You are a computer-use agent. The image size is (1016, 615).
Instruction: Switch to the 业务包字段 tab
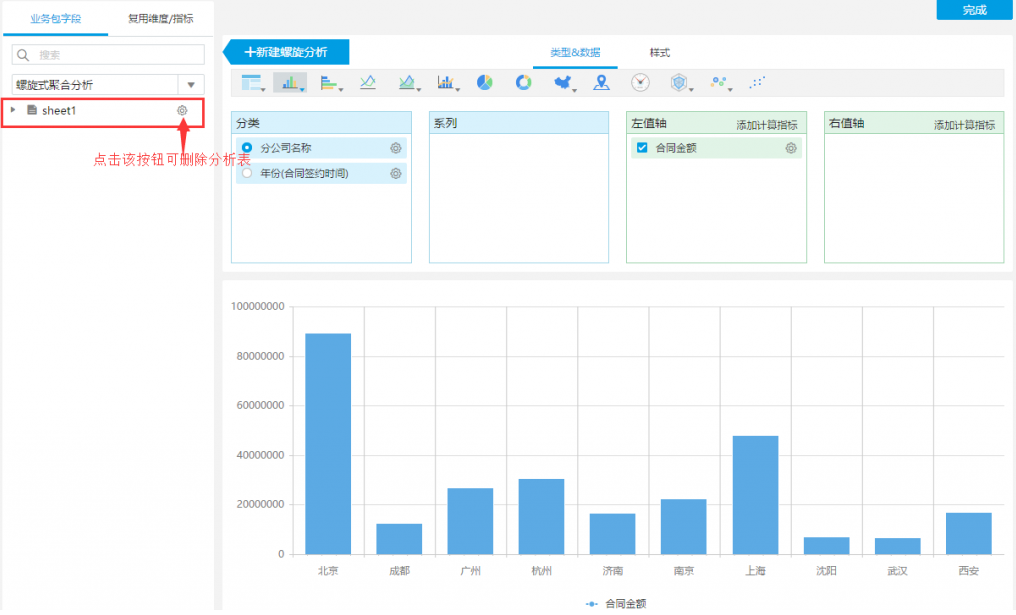point(56,19)
